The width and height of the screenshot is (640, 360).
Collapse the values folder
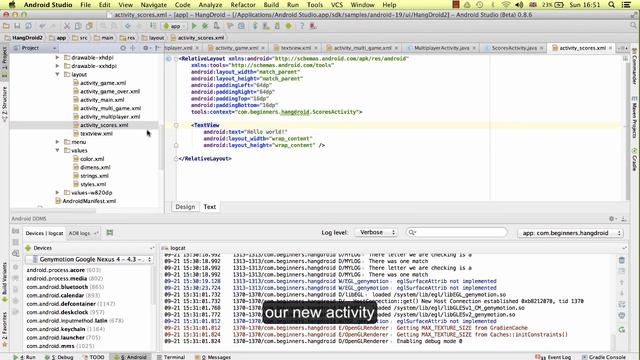tap(58, 150)
